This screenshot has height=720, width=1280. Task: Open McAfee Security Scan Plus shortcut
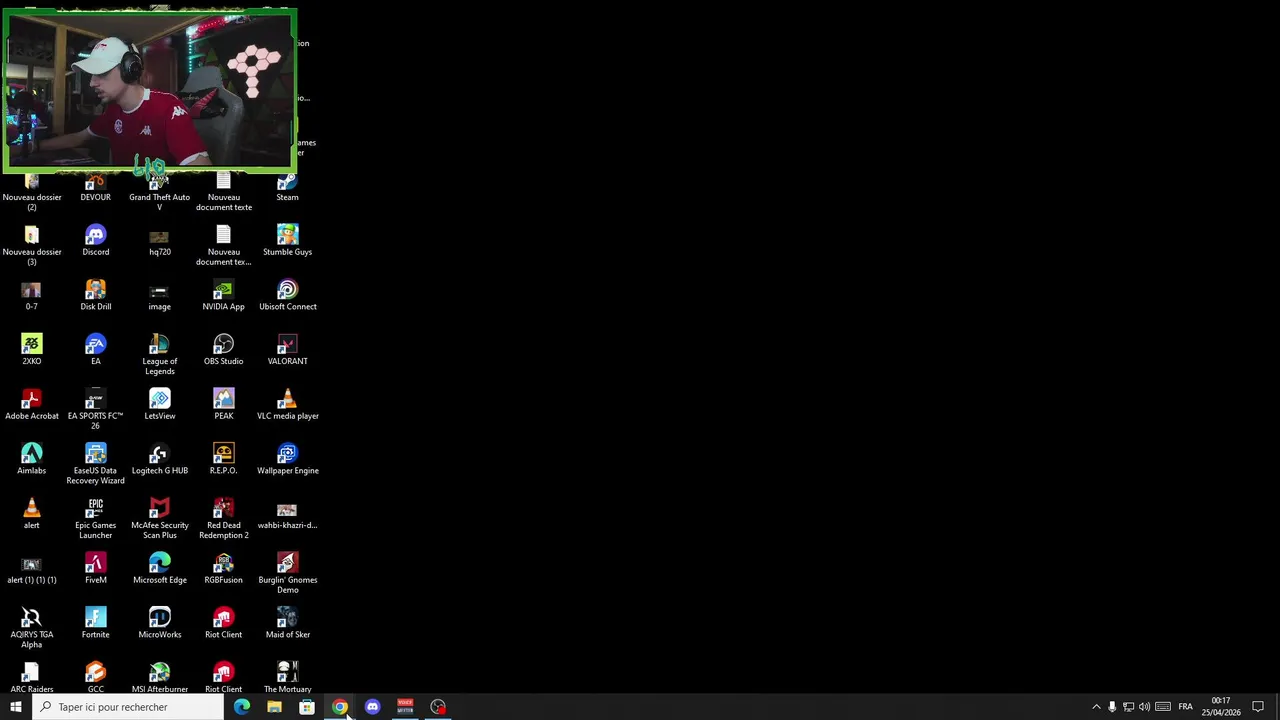coord(159,519)
